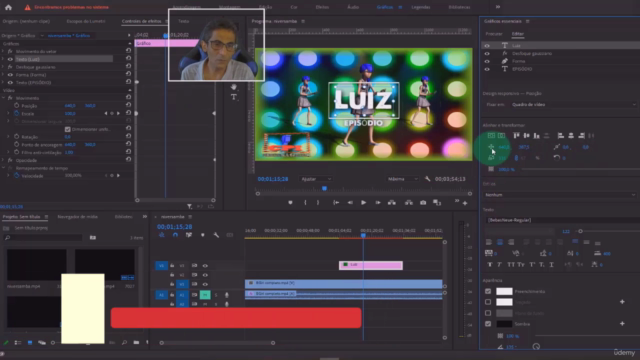Viewport: 640px width, 360px height.
Task: Step back one frame
Action: point(350,202)
